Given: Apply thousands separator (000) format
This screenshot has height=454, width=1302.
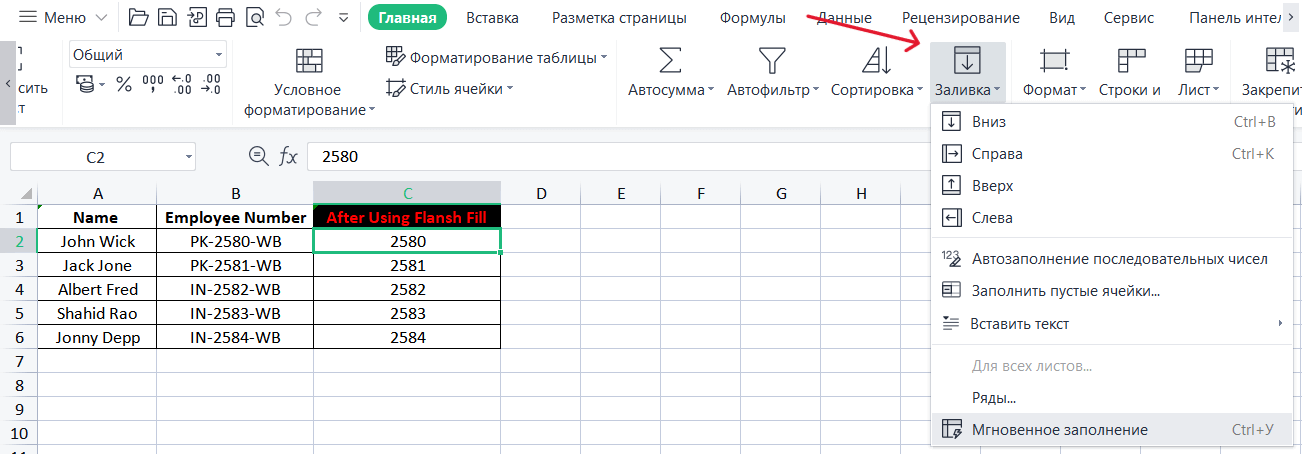Looking at the screenshot, I should [x=153, y=85].
